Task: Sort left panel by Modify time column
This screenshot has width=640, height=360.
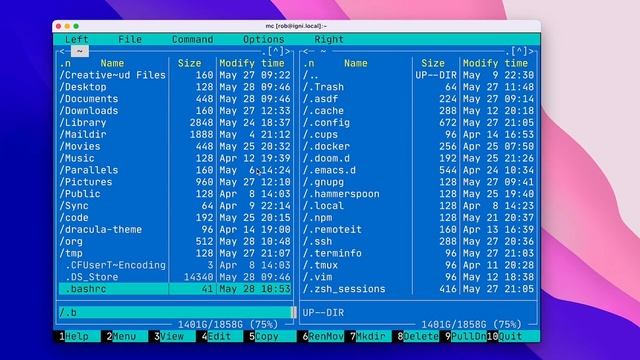Action: click(x=252, y=63)
